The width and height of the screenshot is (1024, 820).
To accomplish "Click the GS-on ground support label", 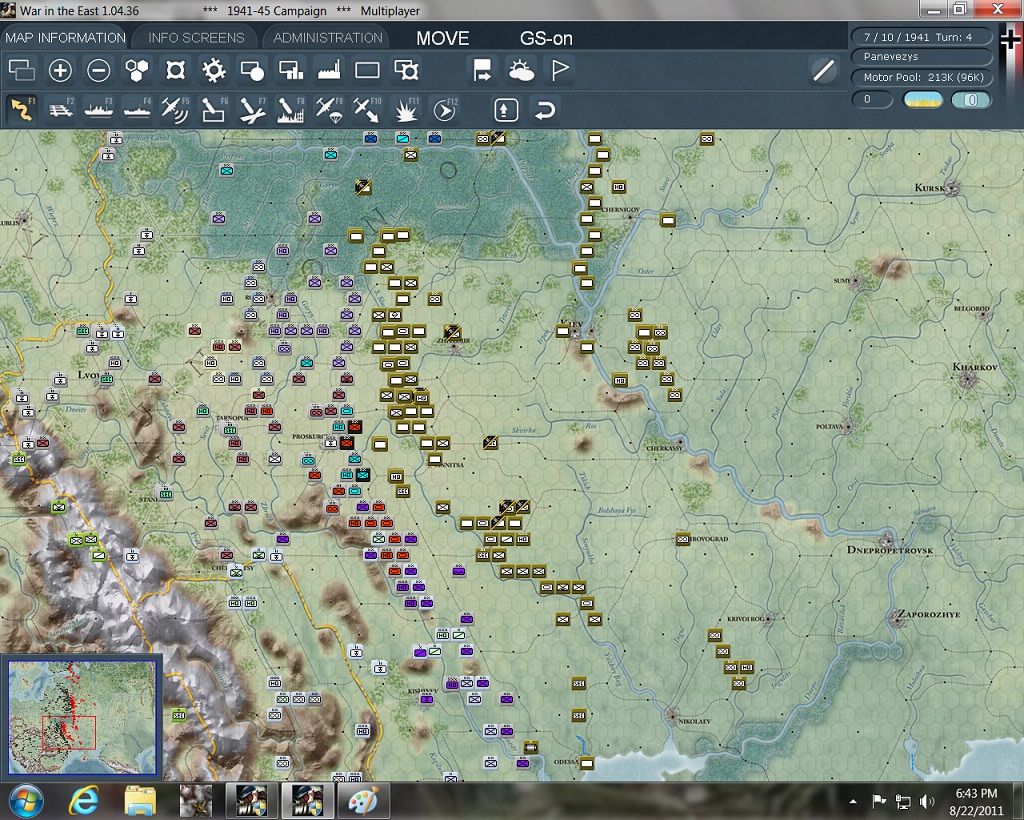I will coord(546,39).
